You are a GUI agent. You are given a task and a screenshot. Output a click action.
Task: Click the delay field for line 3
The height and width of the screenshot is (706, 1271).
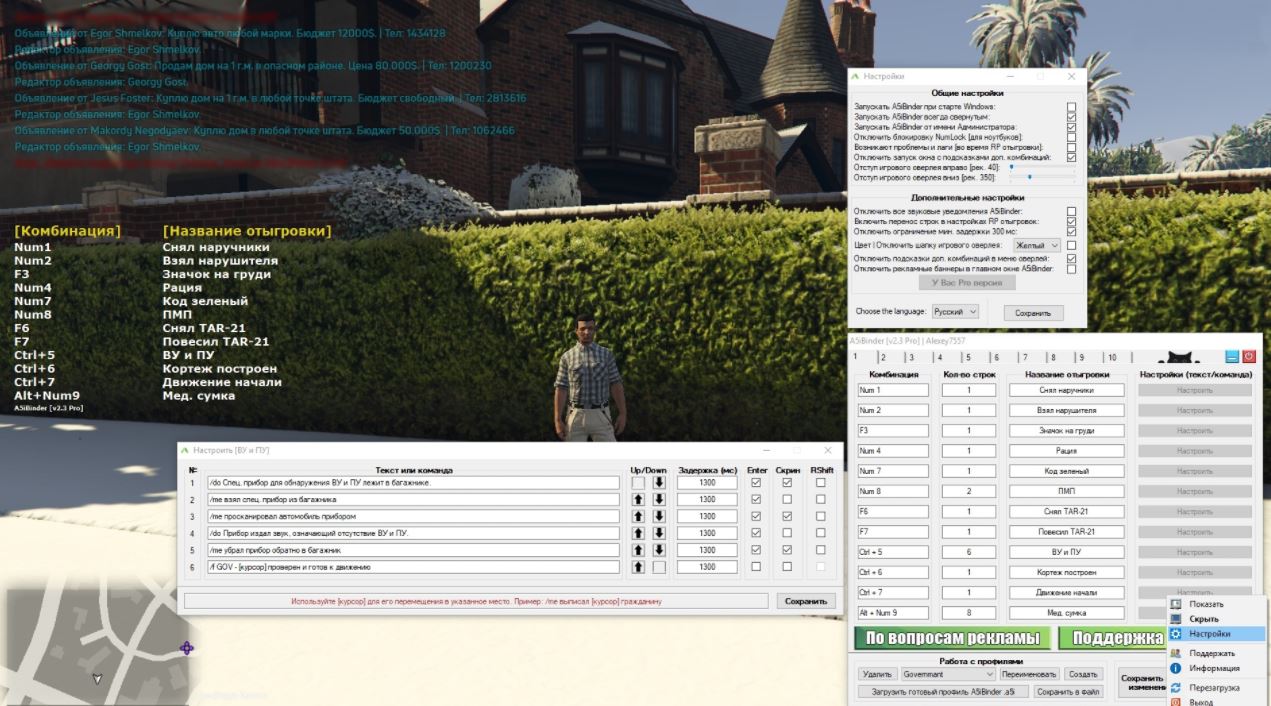coord(707,517)
